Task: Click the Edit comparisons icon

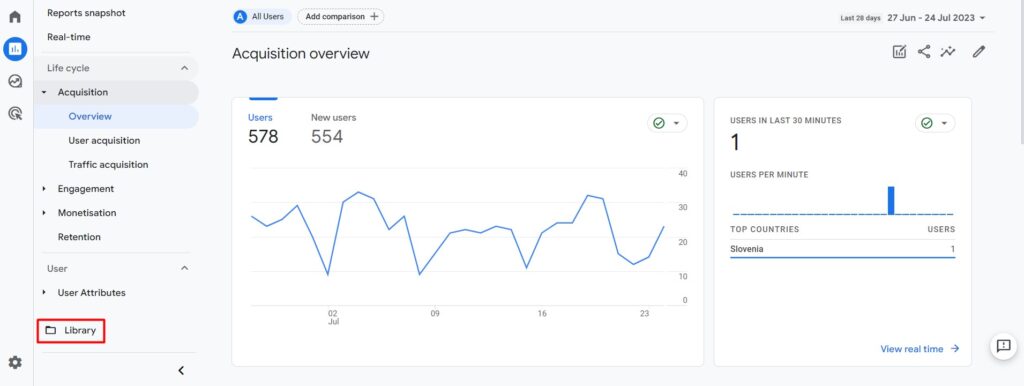Action: 899,52
